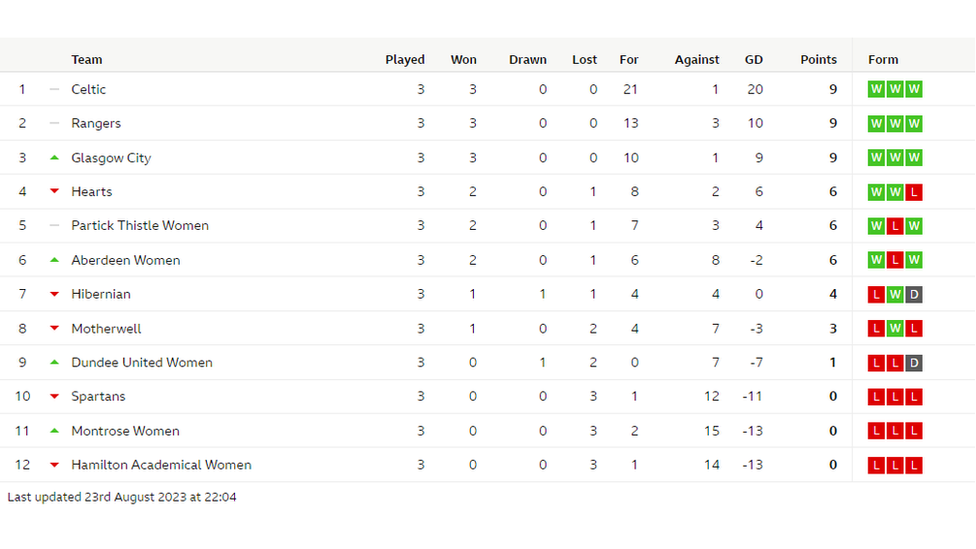Click the green up arrow beside Dundee United Women
The height and width of the screenshot is (549, 976).
54,362
